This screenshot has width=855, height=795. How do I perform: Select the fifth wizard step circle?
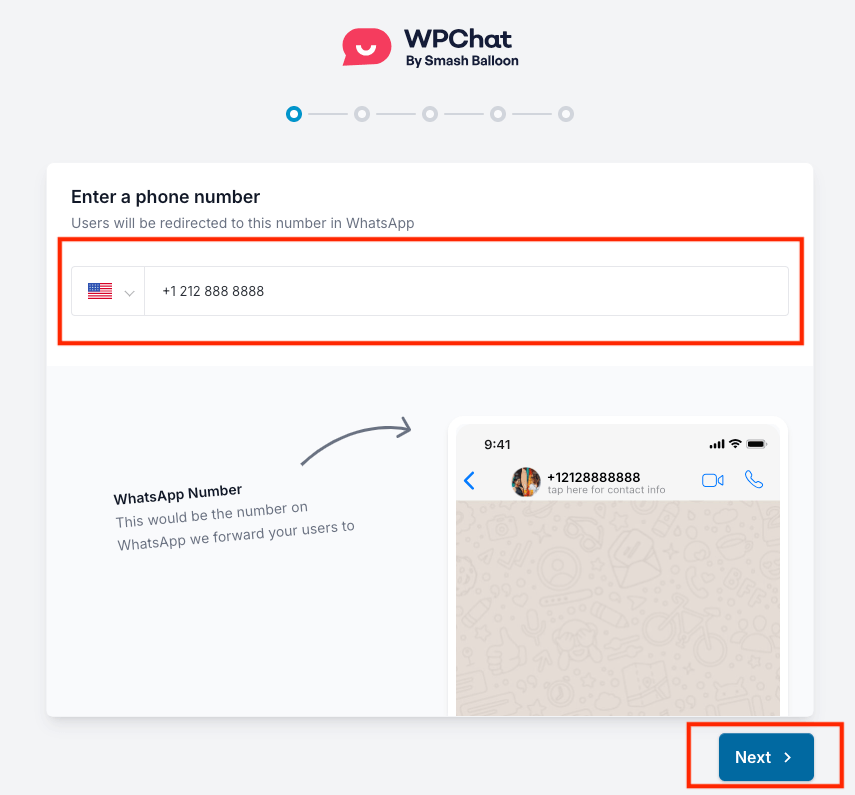tap(566, 114)
